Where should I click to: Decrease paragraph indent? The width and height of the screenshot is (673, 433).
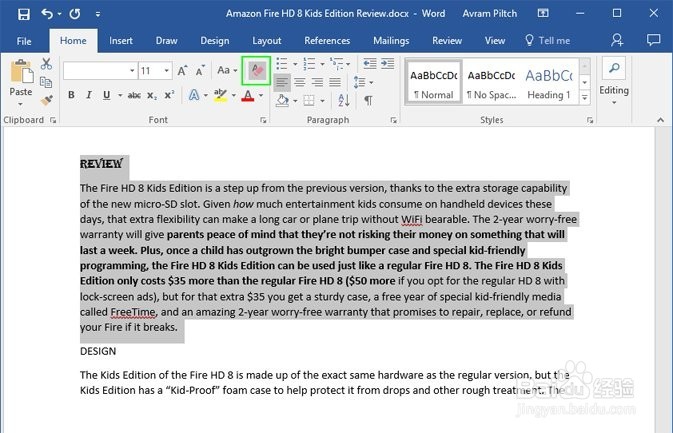point(370,64)
